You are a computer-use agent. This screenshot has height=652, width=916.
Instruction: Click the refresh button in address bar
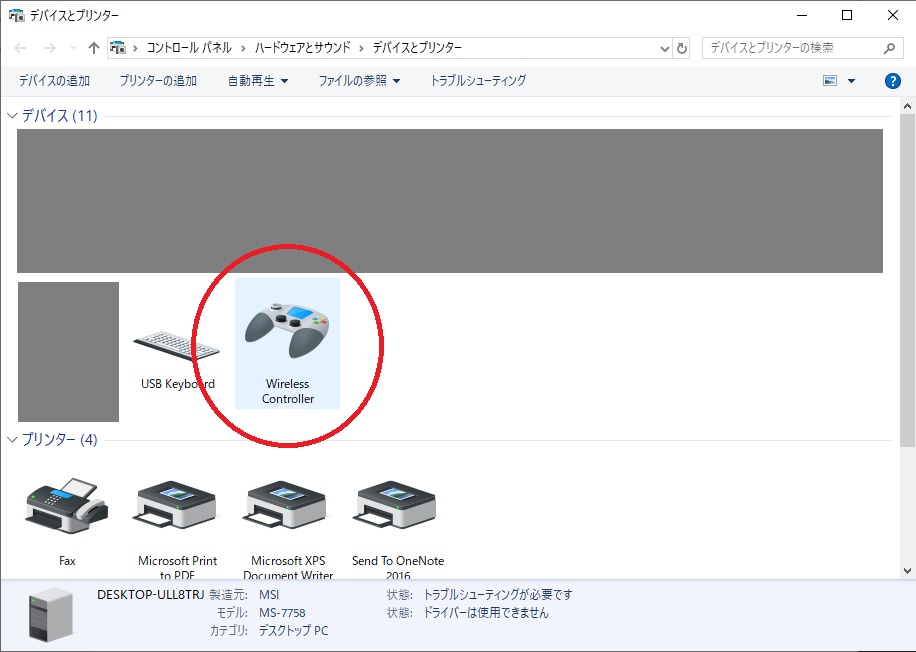pos(682,48)
